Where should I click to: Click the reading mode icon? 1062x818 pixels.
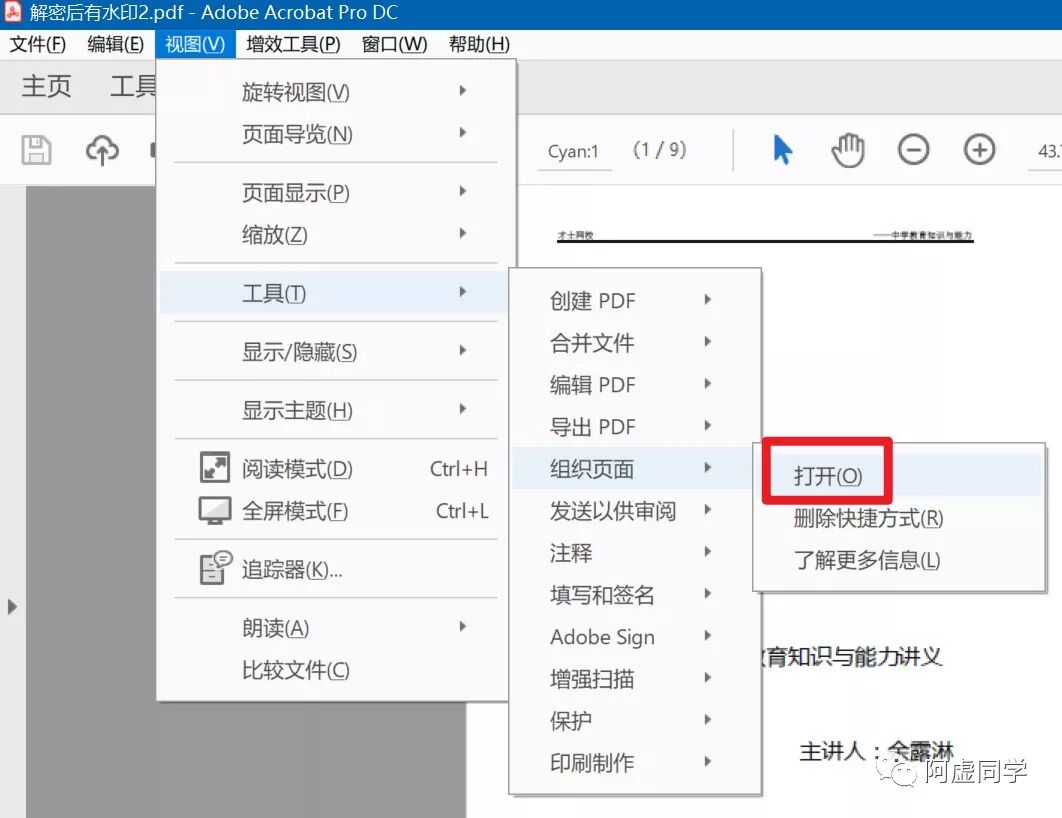click(215, 467)
